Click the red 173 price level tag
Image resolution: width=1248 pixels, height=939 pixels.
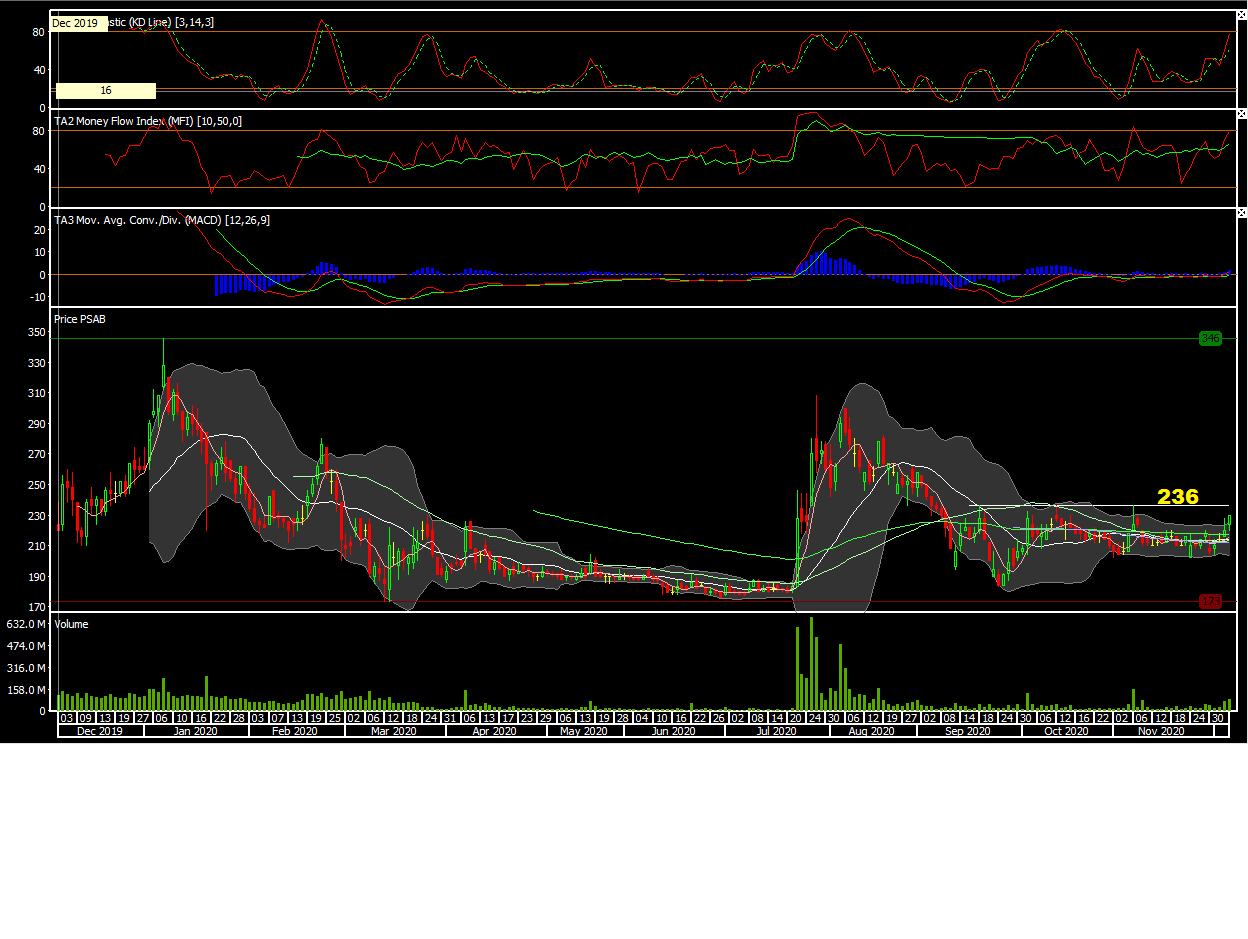pos(1211,601)
